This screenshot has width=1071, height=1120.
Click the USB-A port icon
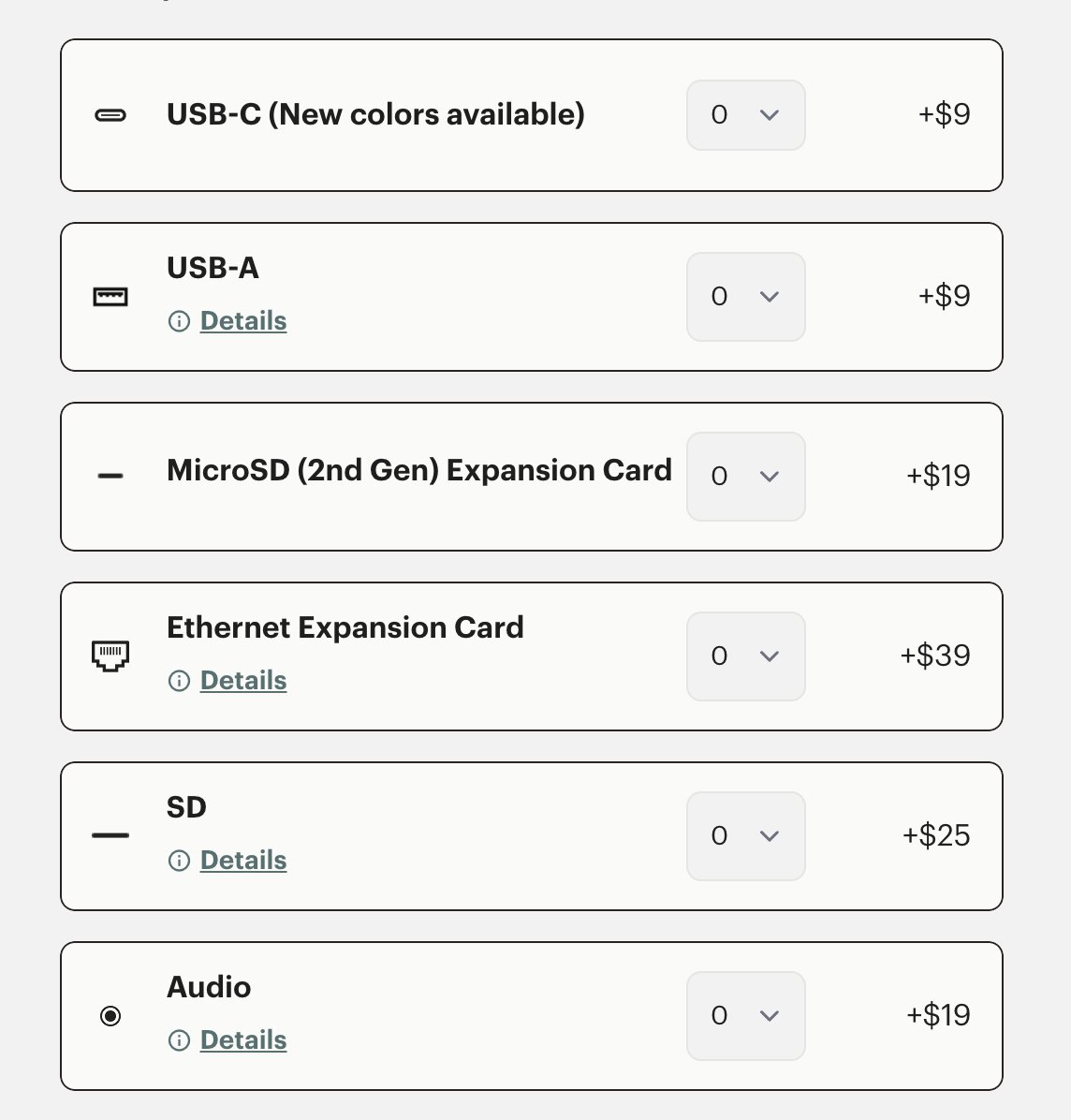coord(110,297)
